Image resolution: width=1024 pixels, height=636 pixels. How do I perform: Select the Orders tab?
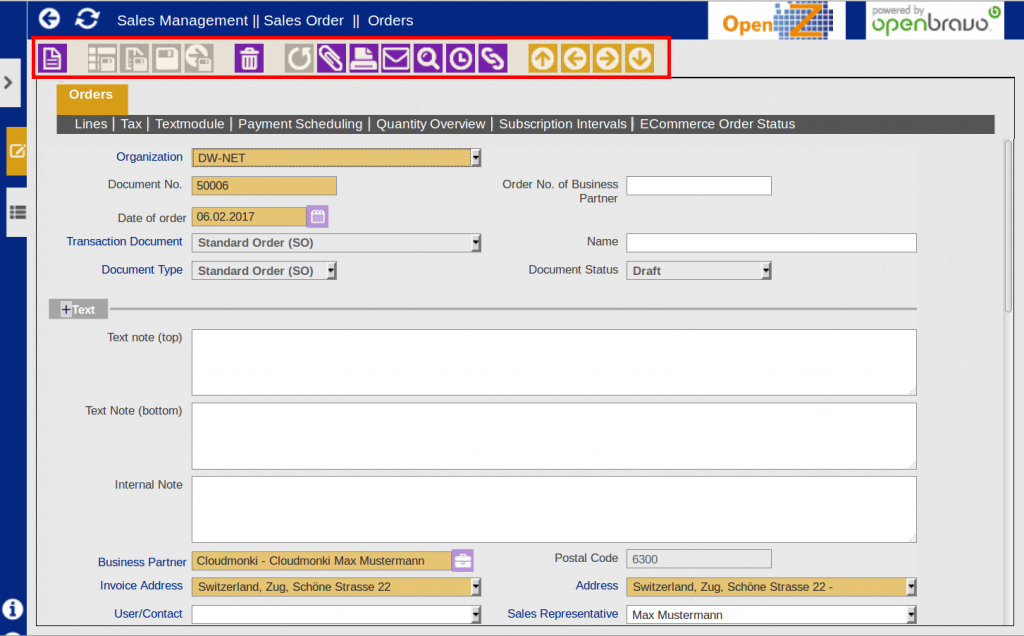coord(91,97)
